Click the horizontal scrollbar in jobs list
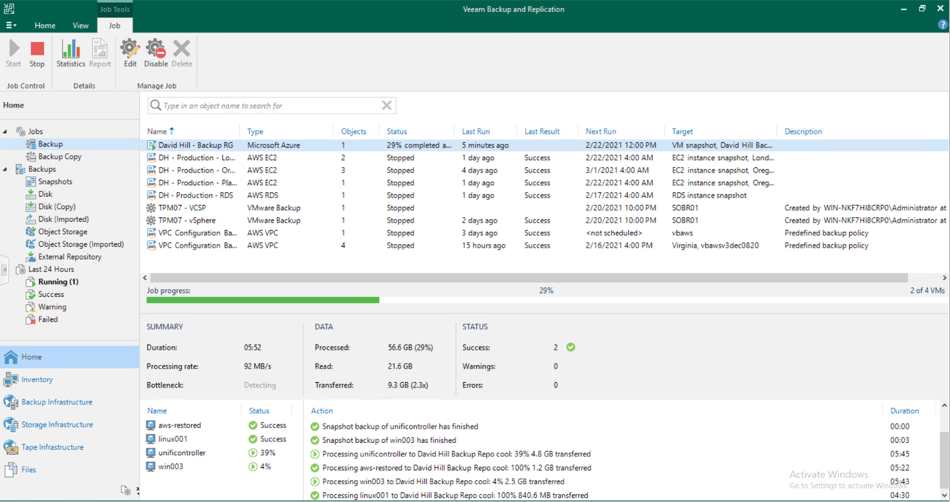This screenshot has height=502, width=950. coord(529,277)
